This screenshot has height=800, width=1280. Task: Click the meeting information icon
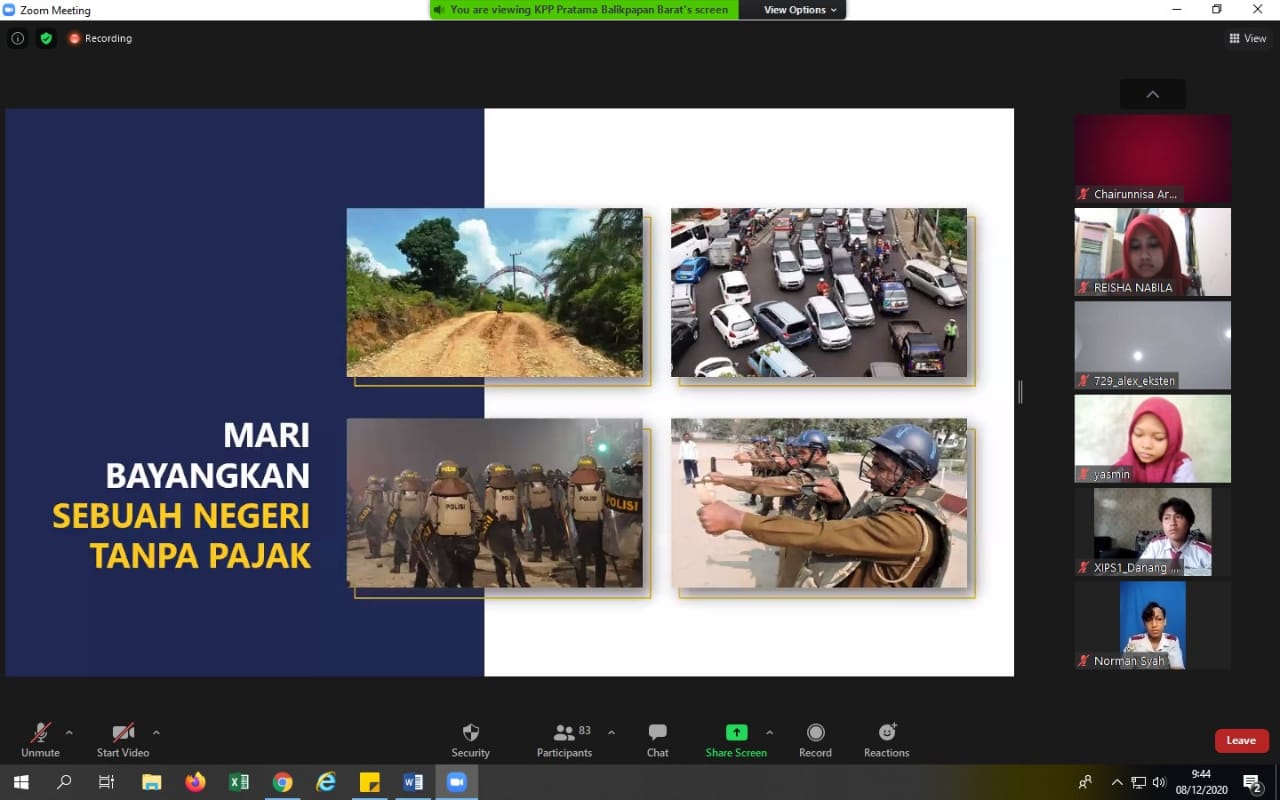tap(18, 38)
